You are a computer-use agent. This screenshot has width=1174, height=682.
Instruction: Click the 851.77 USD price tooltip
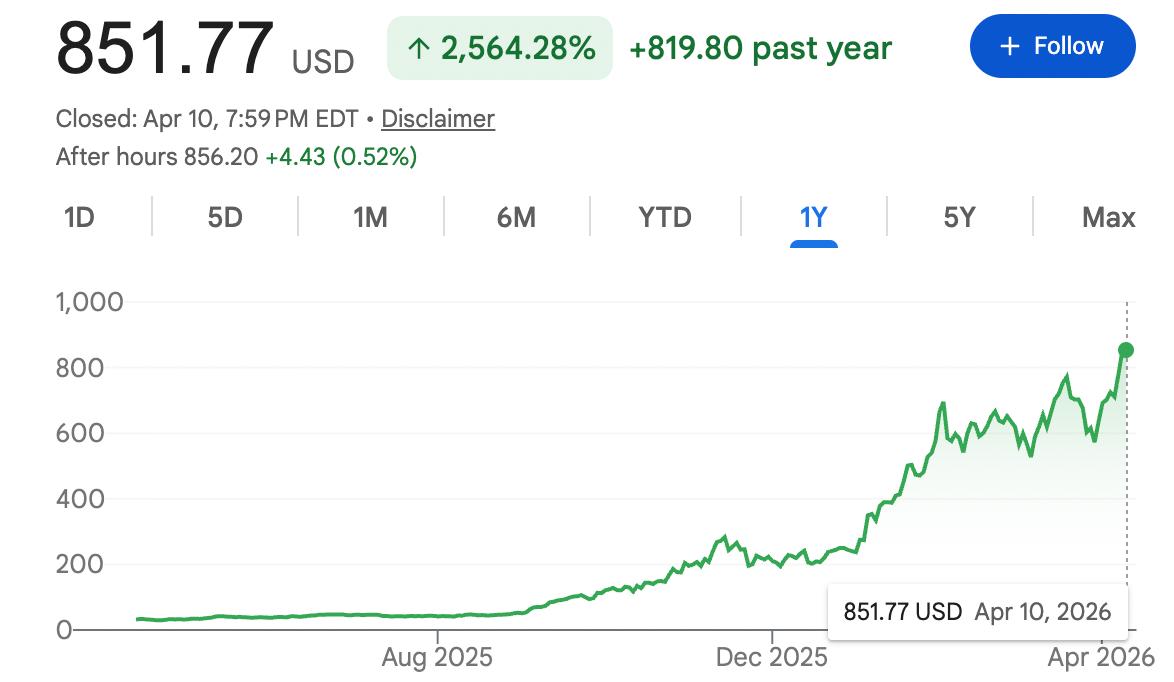[x=977, y=611]
